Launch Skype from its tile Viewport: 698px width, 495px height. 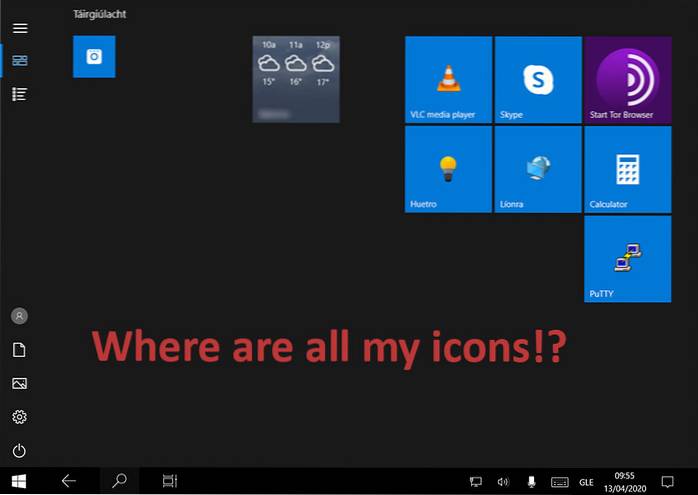click(x=537, y=79)
